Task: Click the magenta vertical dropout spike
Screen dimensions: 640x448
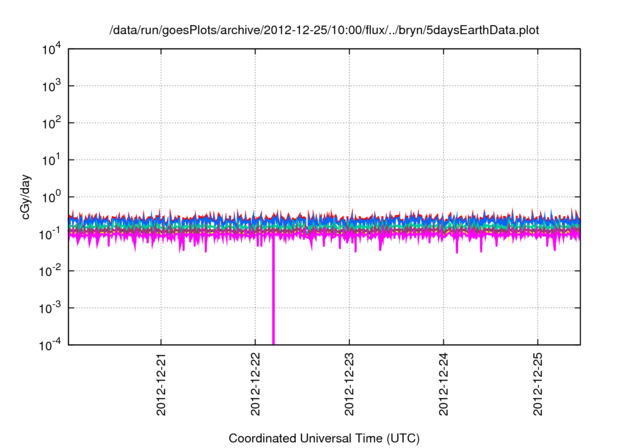Action: pos(273,292)
